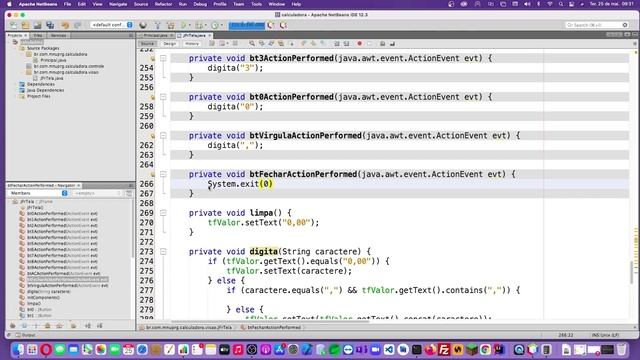Open Firefox from the Dock
The height and width of the screenshot is (360, 640).
[430, 350]
